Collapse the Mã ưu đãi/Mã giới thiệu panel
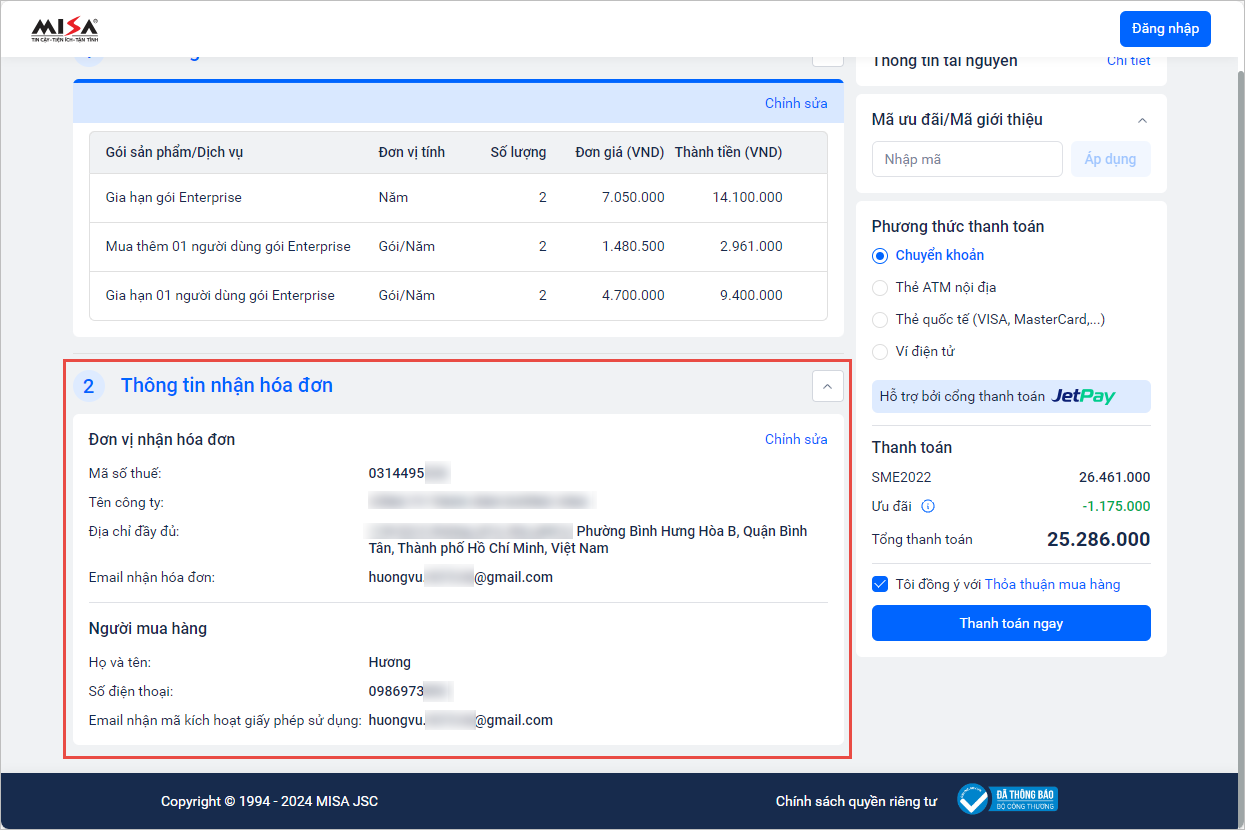 1142,120
